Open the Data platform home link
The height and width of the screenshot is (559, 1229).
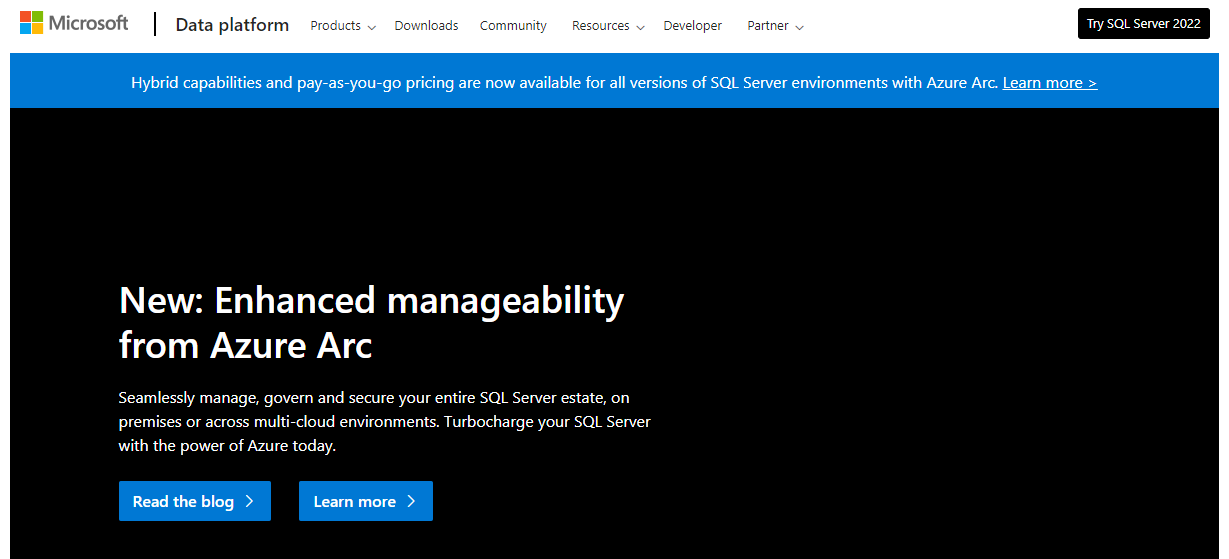pos(232,25)
